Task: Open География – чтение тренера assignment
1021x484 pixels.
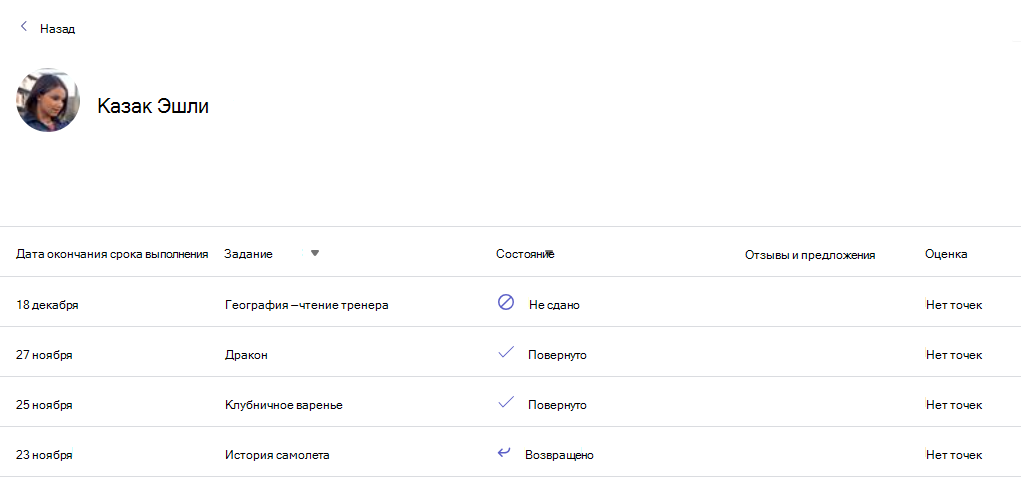Action: [307, 305]
